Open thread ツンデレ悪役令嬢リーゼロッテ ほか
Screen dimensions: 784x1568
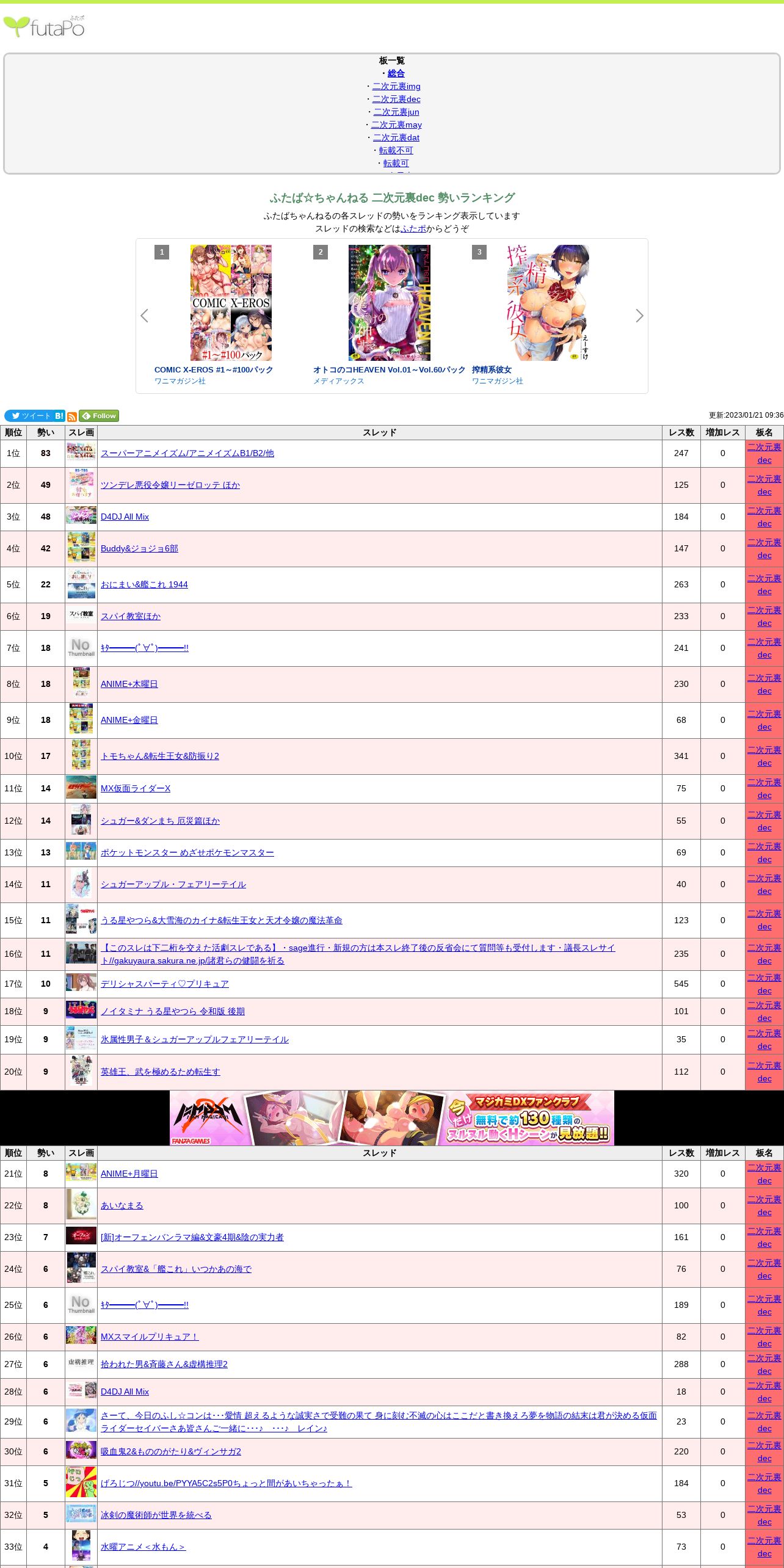(x=170, y=485)
